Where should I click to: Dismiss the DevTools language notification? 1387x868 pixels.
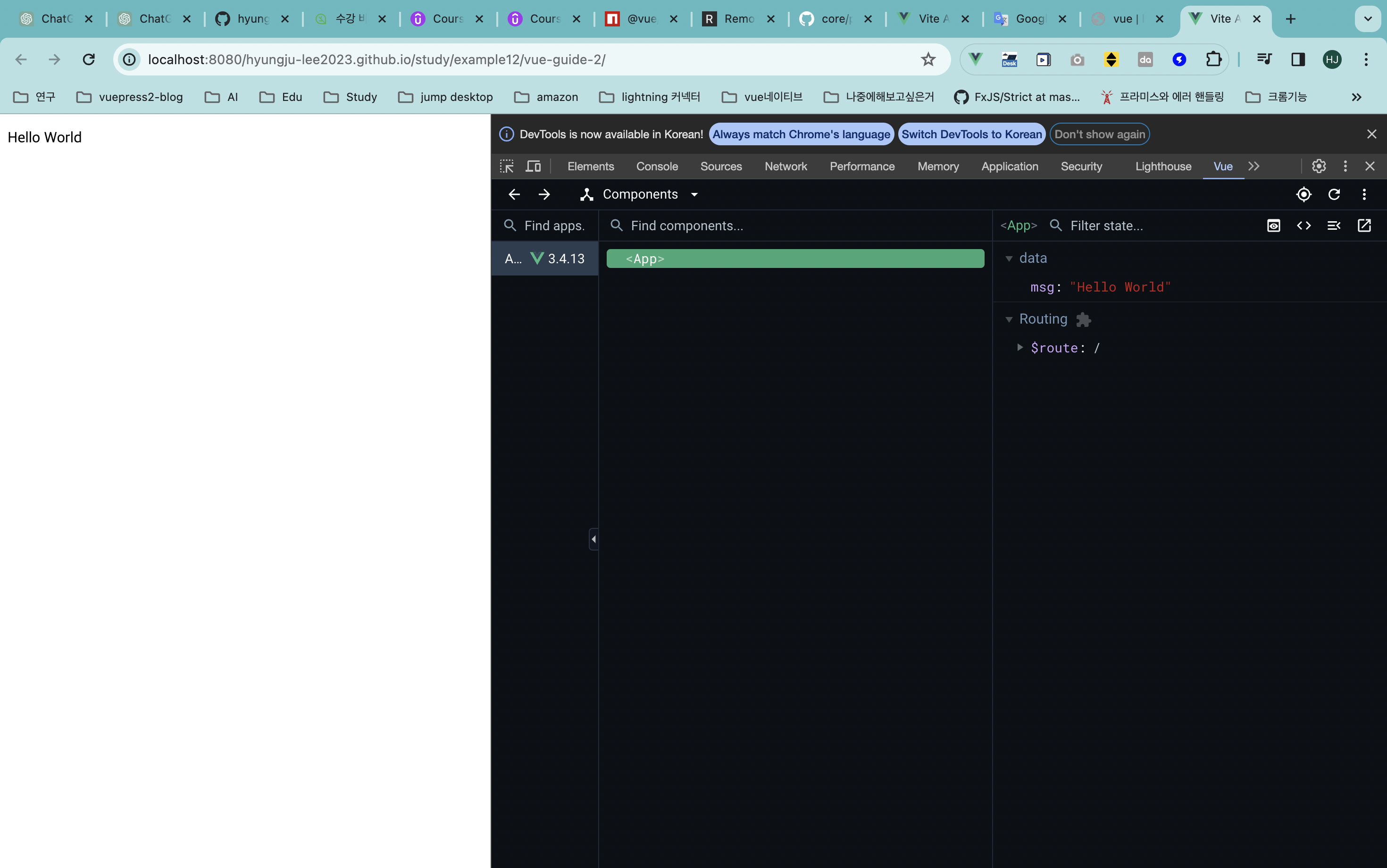[1371, 134]
